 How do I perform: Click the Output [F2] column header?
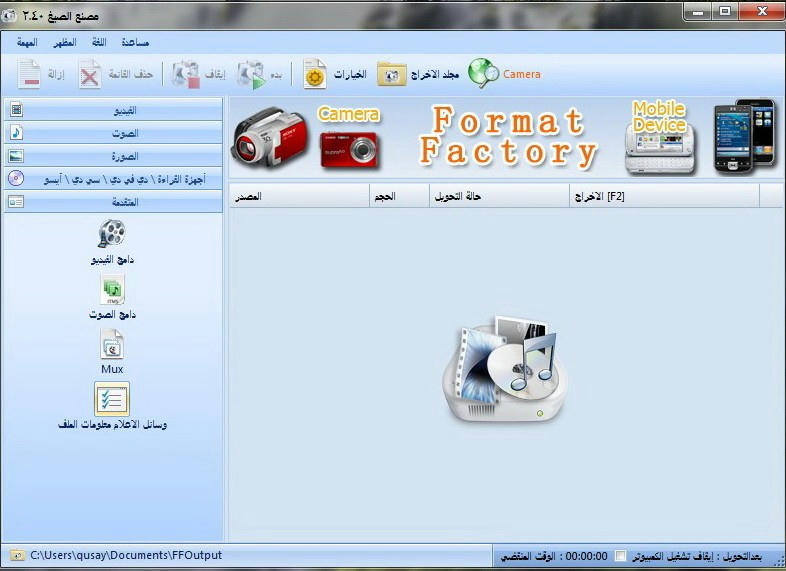click(665, 196)
